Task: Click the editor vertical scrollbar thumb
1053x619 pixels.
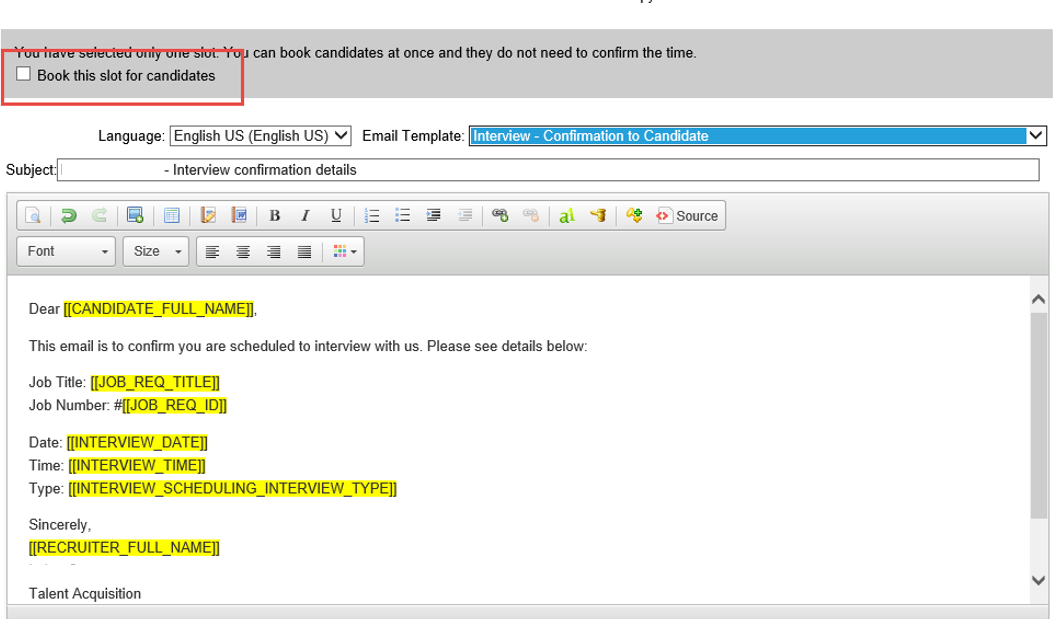Action: pos(1039,416)
